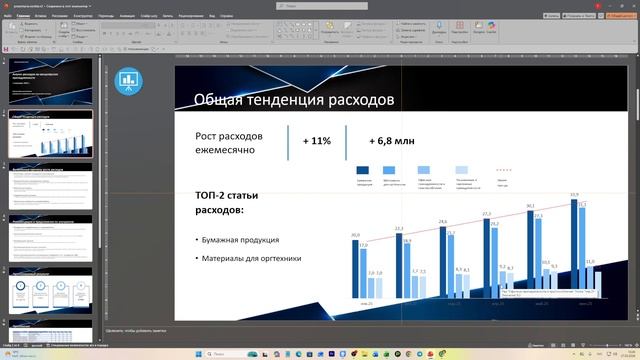Screen dimensions: 640x360
Task: Select slide 1 thumbnail in the slide panel
Action: [51, 81]
